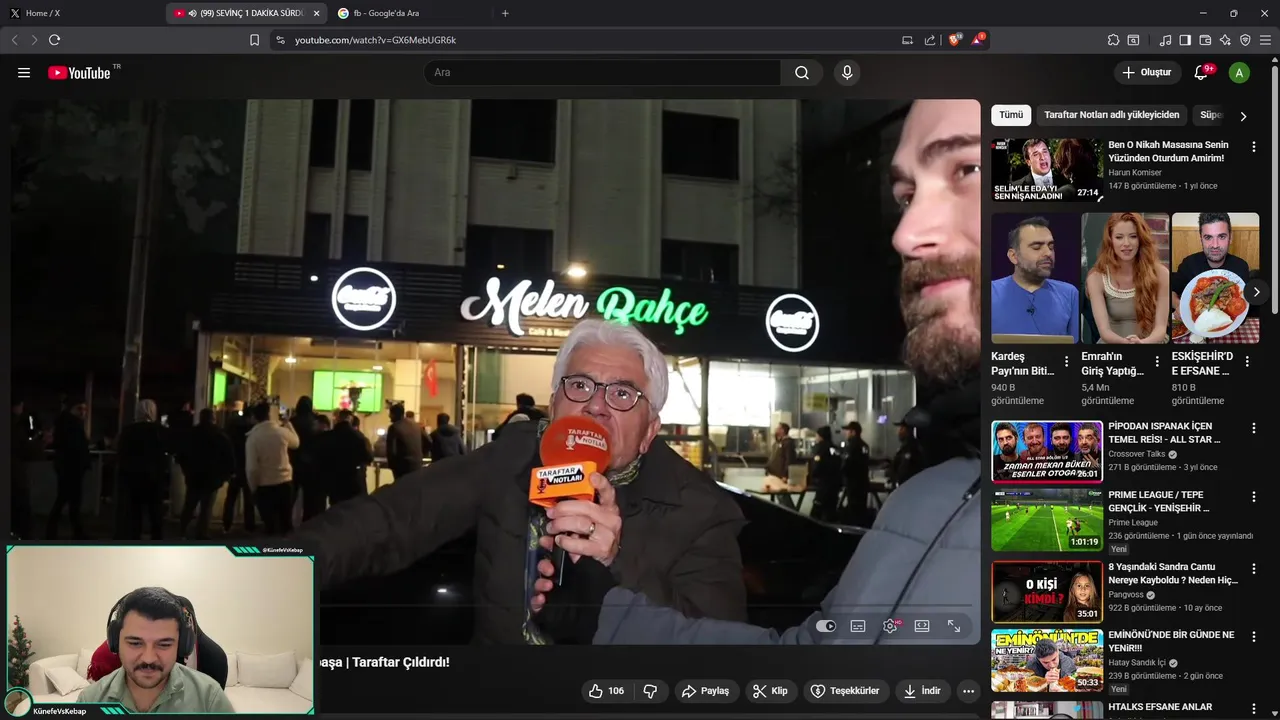Show browser sidebar panel
1280x720 pixels.
click(1185, 40)
